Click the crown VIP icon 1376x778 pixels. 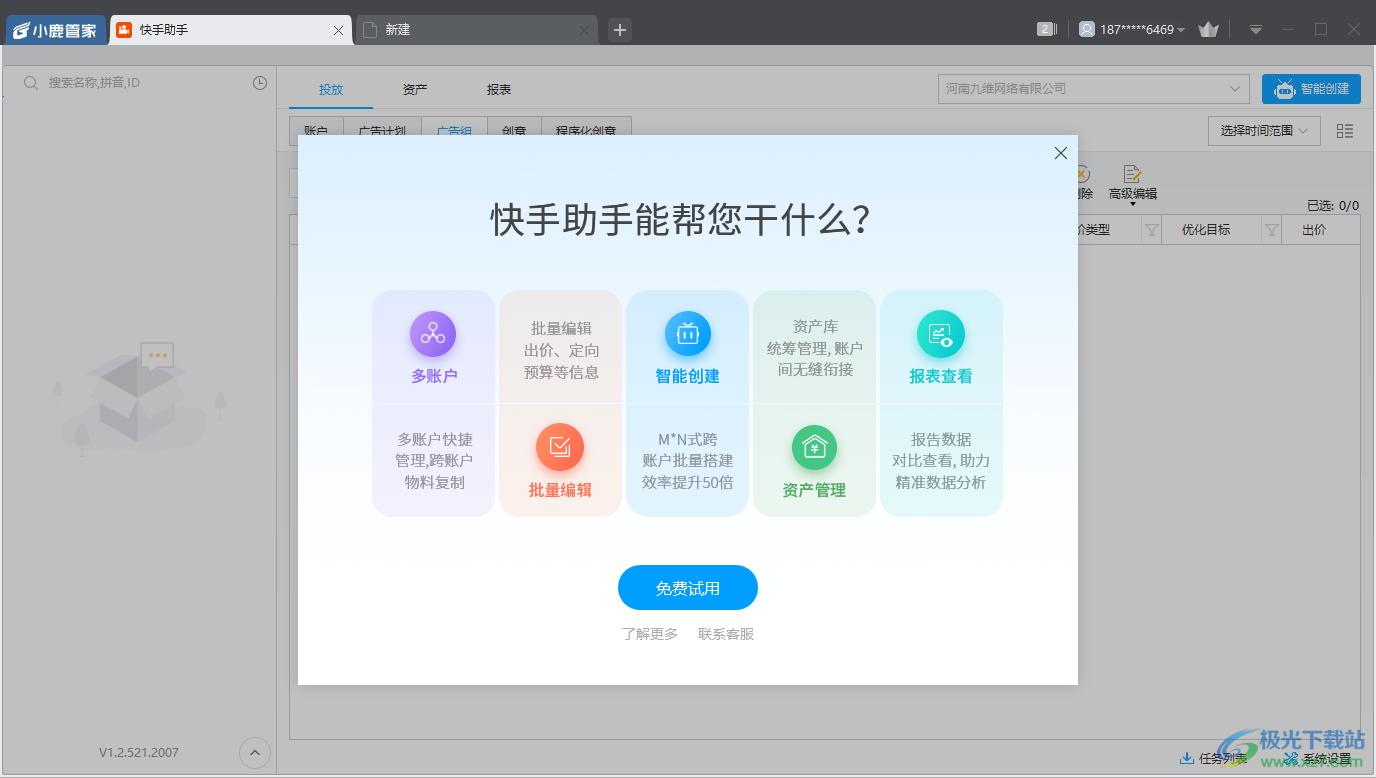pos(1208,29)
